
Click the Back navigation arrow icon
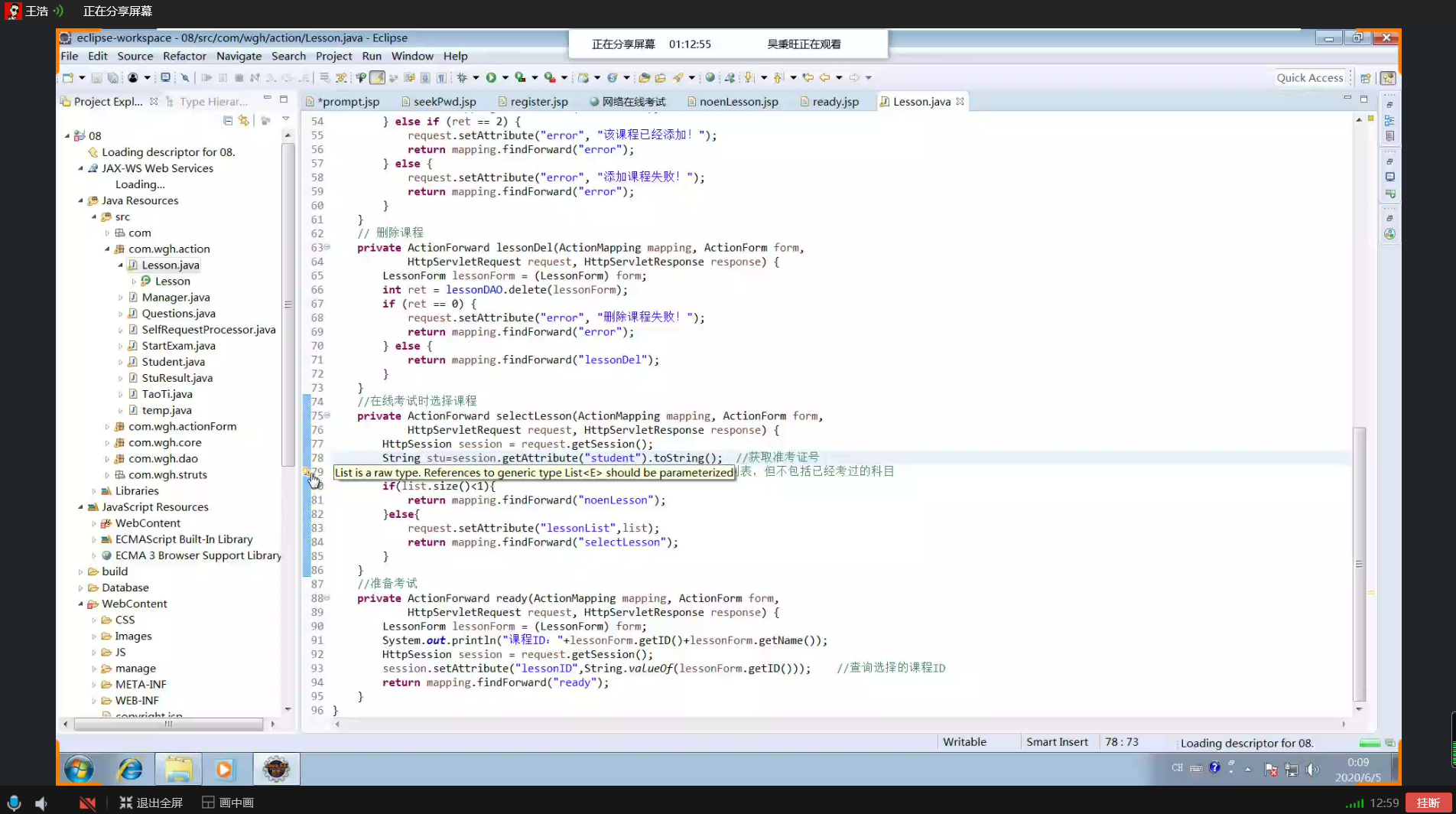[x=824, y=77]
